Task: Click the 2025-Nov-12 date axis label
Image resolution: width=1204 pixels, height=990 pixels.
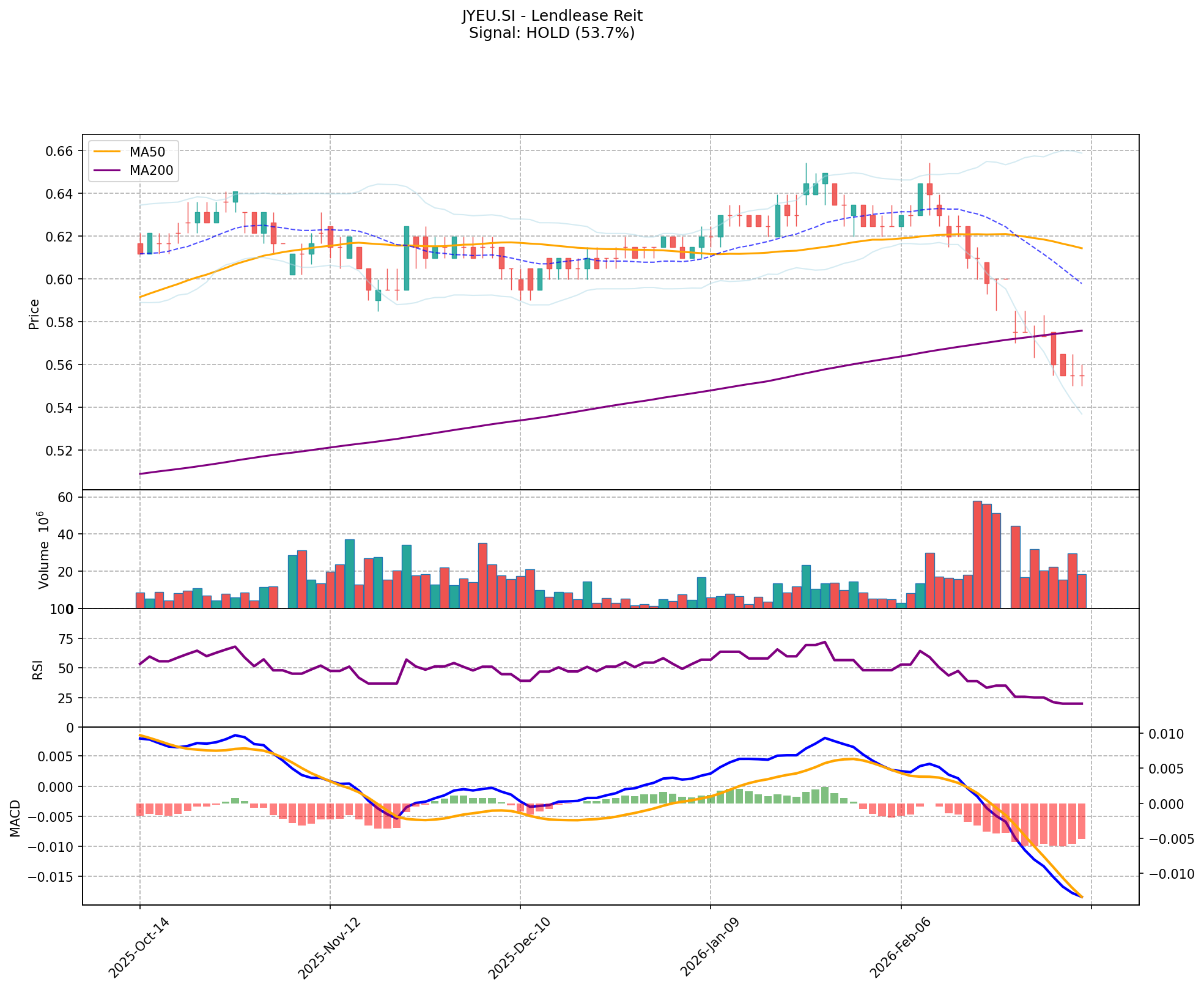Action: [328, 948]
